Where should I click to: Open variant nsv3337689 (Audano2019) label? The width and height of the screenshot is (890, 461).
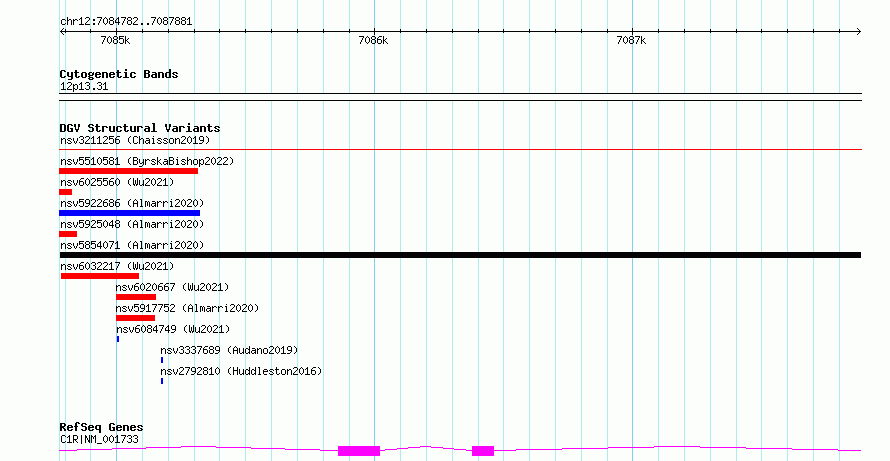tap(229, 350)
